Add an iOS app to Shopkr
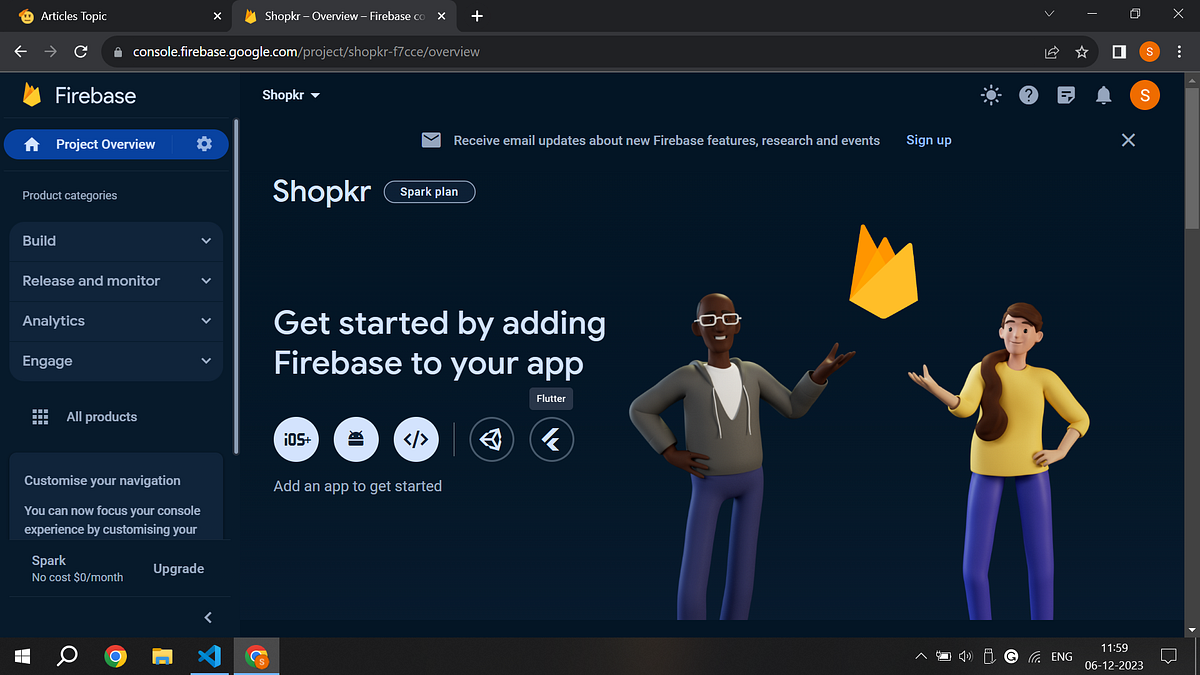This screenshot has height=675, width=1200. coord(296,439)
